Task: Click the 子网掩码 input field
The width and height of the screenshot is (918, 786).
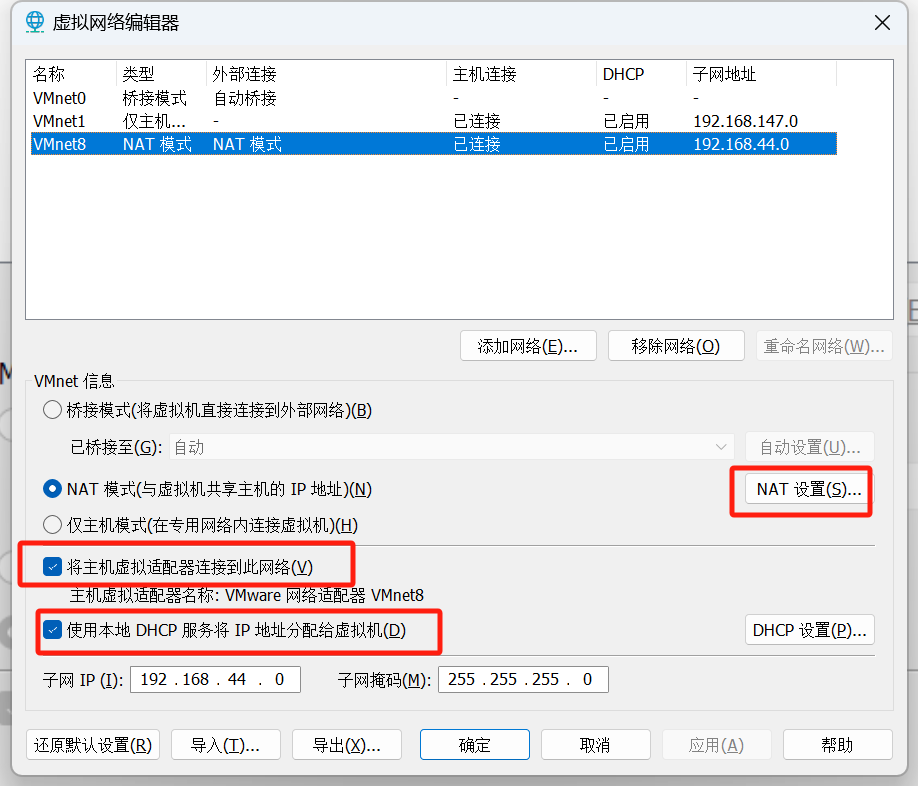Action: pyautogui.click(x=523, y=679)
